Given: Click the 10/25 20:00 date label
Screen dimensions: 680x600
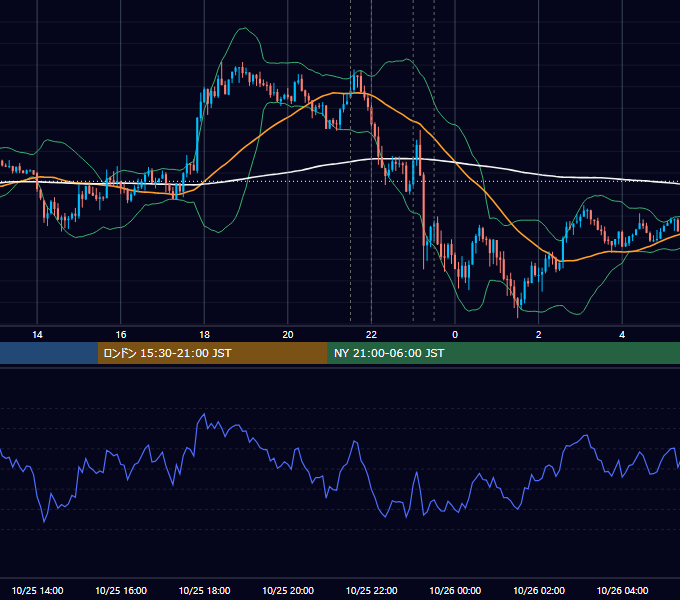Looking at the screenshot, I should point(288,590).
